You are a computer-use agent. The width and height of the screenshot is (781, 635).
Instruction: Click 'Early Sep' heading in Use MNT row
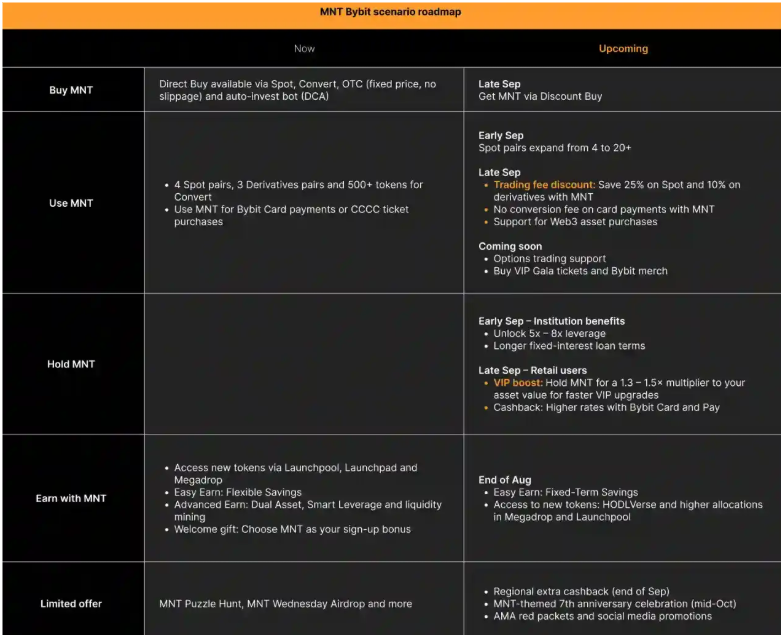(501, 135)
